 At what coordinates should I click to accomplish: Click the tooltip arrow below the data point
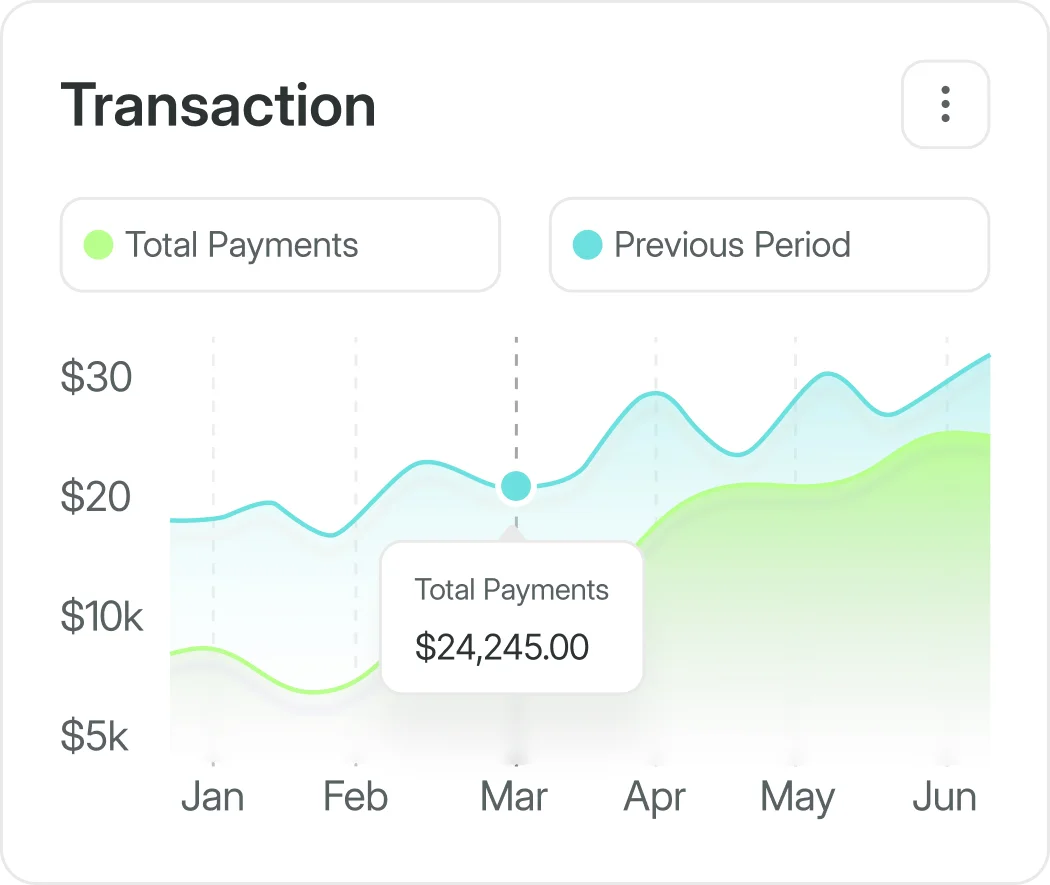pyautogui.click(x=513, y=533)
